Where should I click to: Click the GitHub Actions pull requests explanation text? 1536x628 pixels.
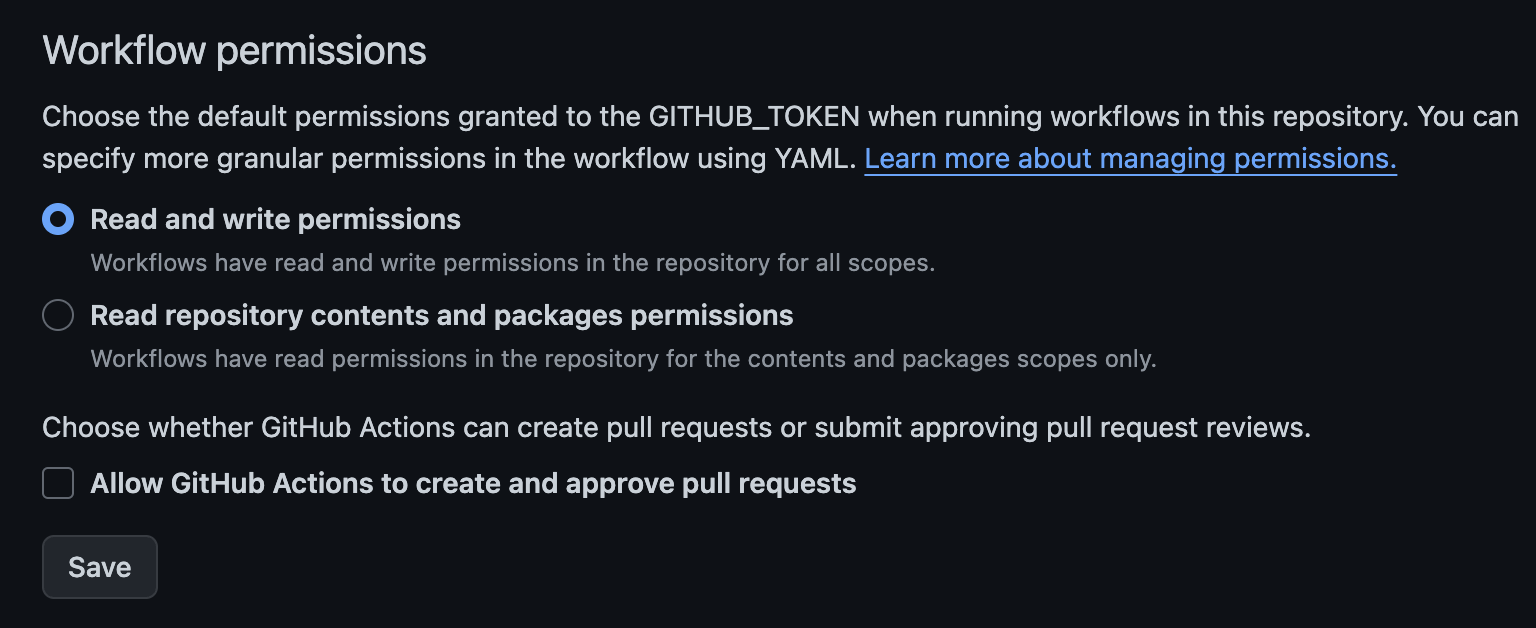[675, 426]
